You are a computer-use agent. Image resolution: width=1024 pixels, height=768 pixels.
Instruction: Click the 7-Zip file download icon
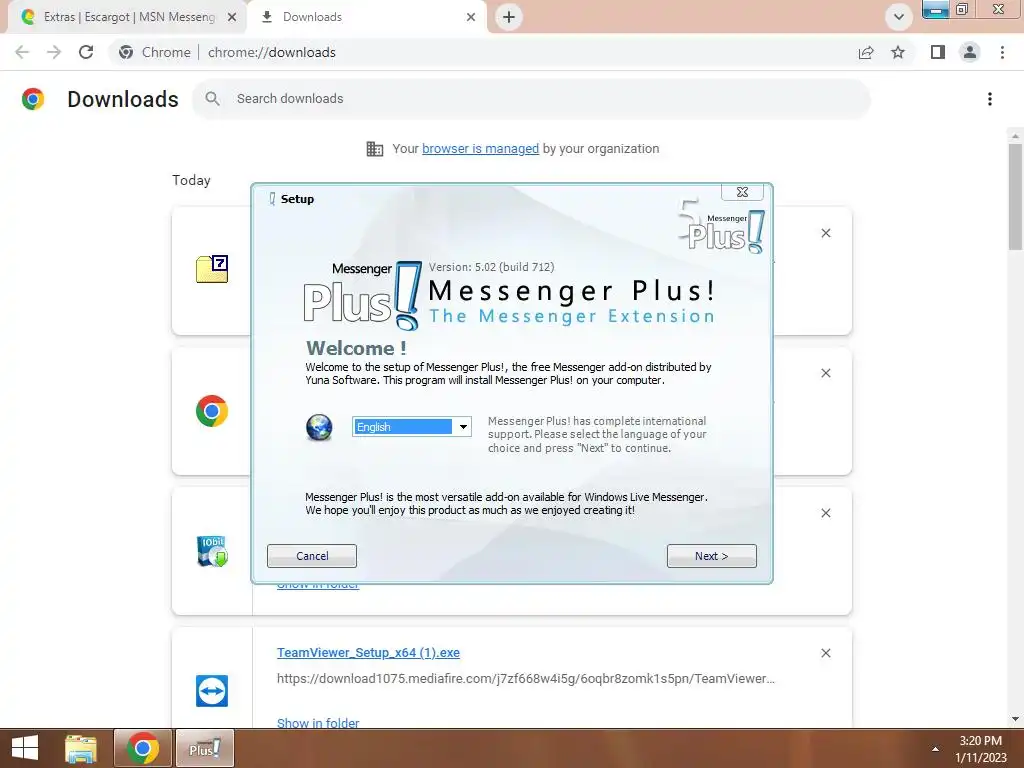(x=212, y=269)
